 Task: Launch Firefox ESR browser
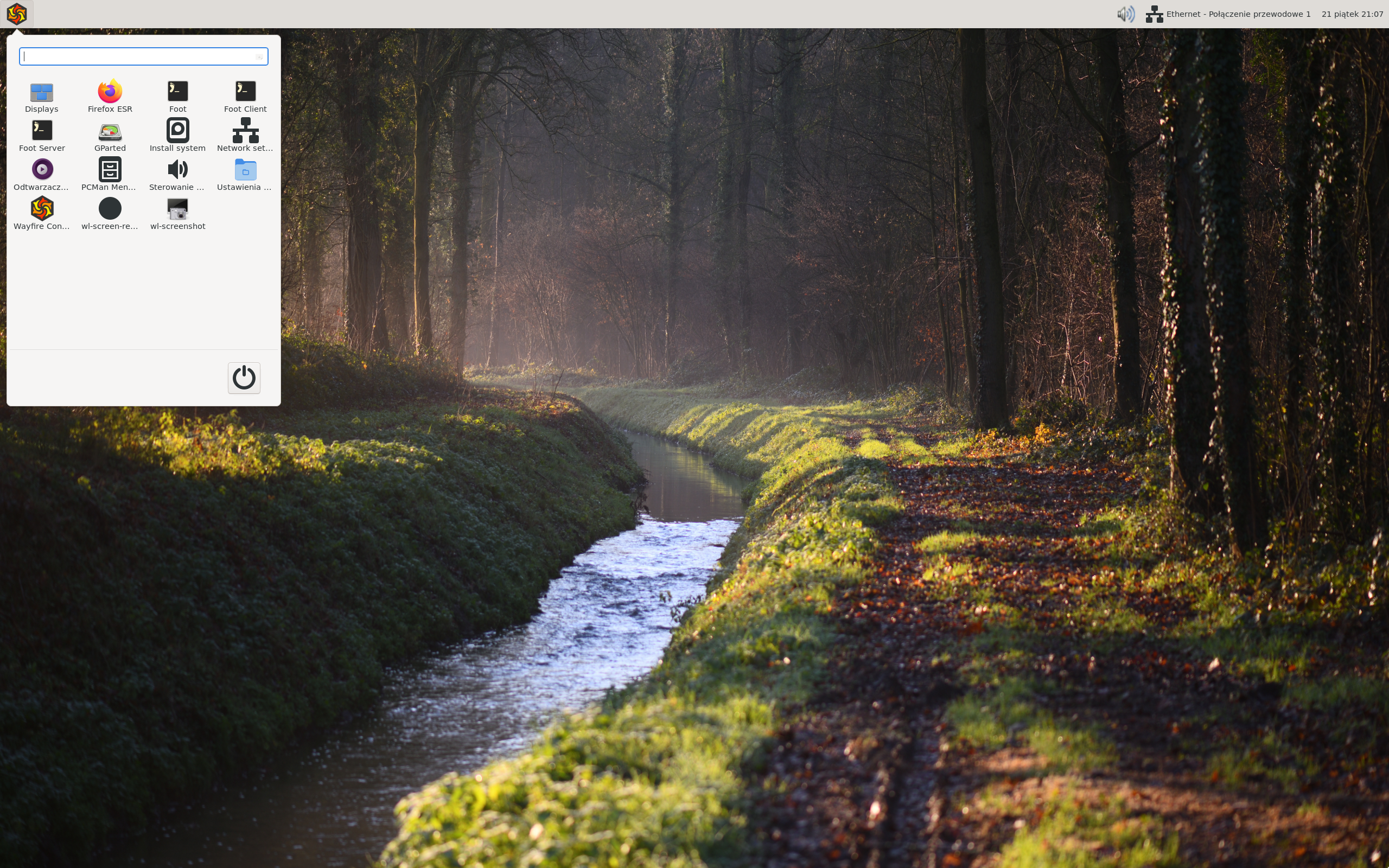[x=110, y=97]
